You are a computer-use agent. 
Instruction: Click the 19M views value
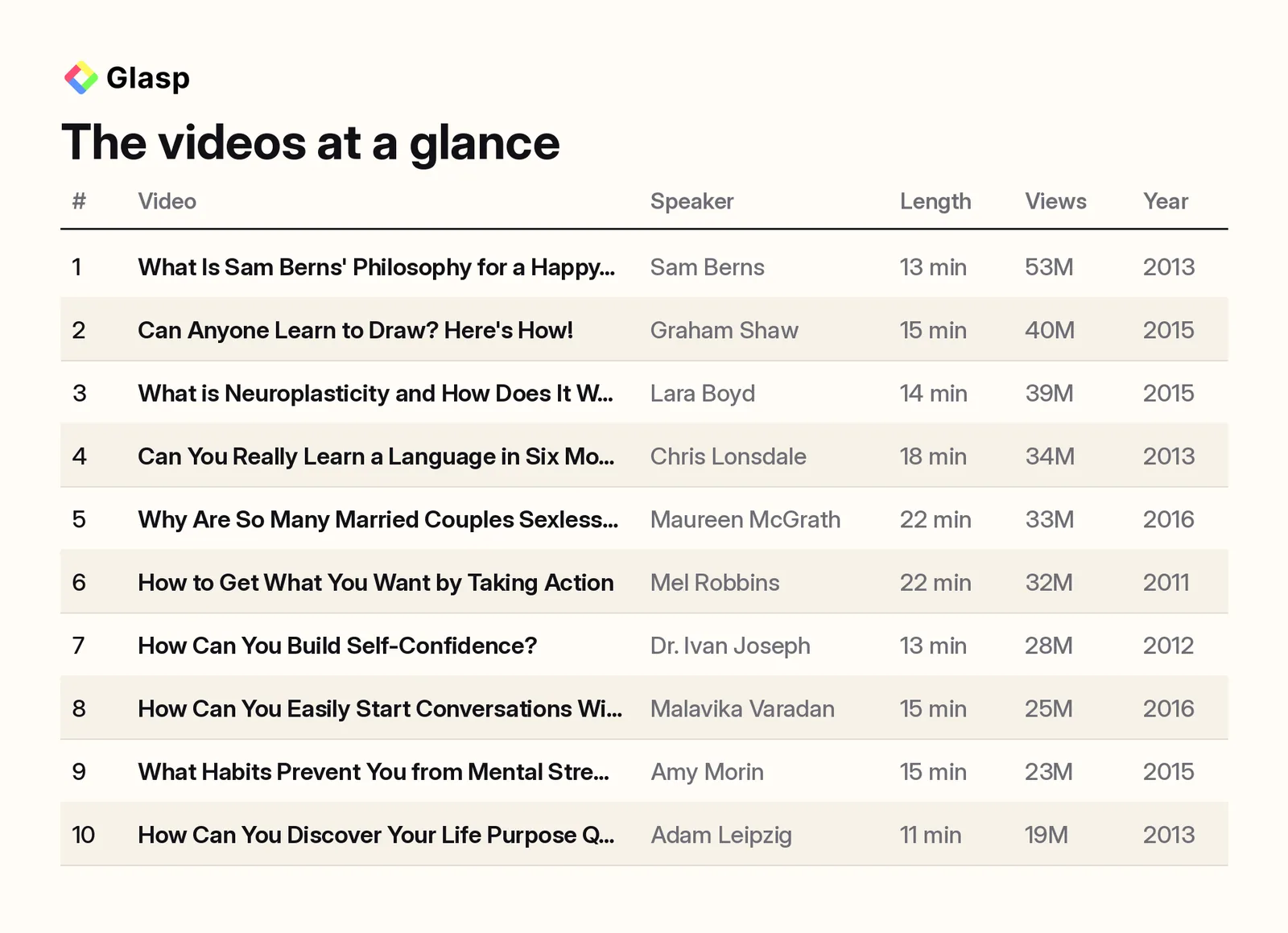(1046, 835)
